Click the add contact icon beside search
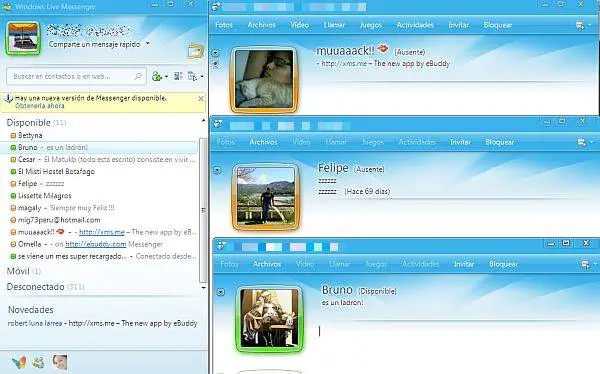600x374 pixels. point(157,76)
